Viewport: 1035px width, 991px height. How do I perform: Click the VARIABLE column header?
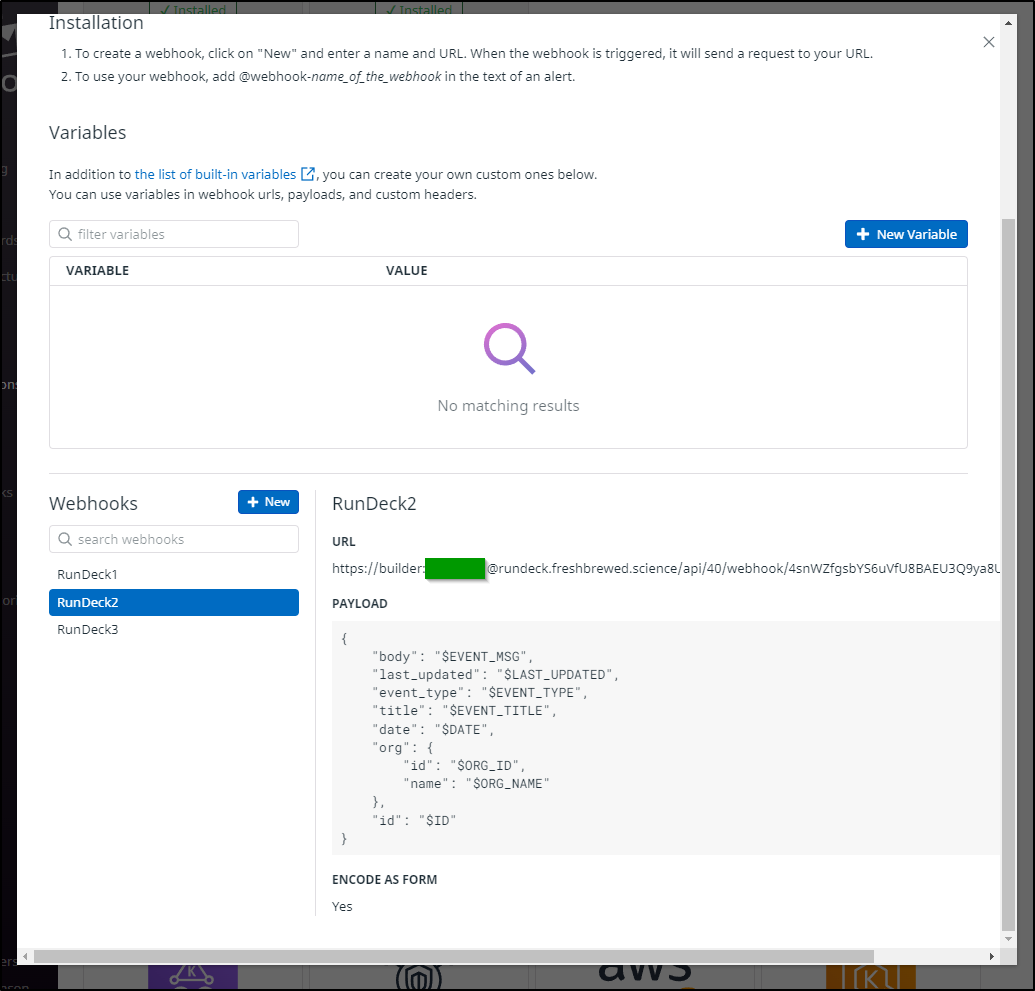(98, 271)
